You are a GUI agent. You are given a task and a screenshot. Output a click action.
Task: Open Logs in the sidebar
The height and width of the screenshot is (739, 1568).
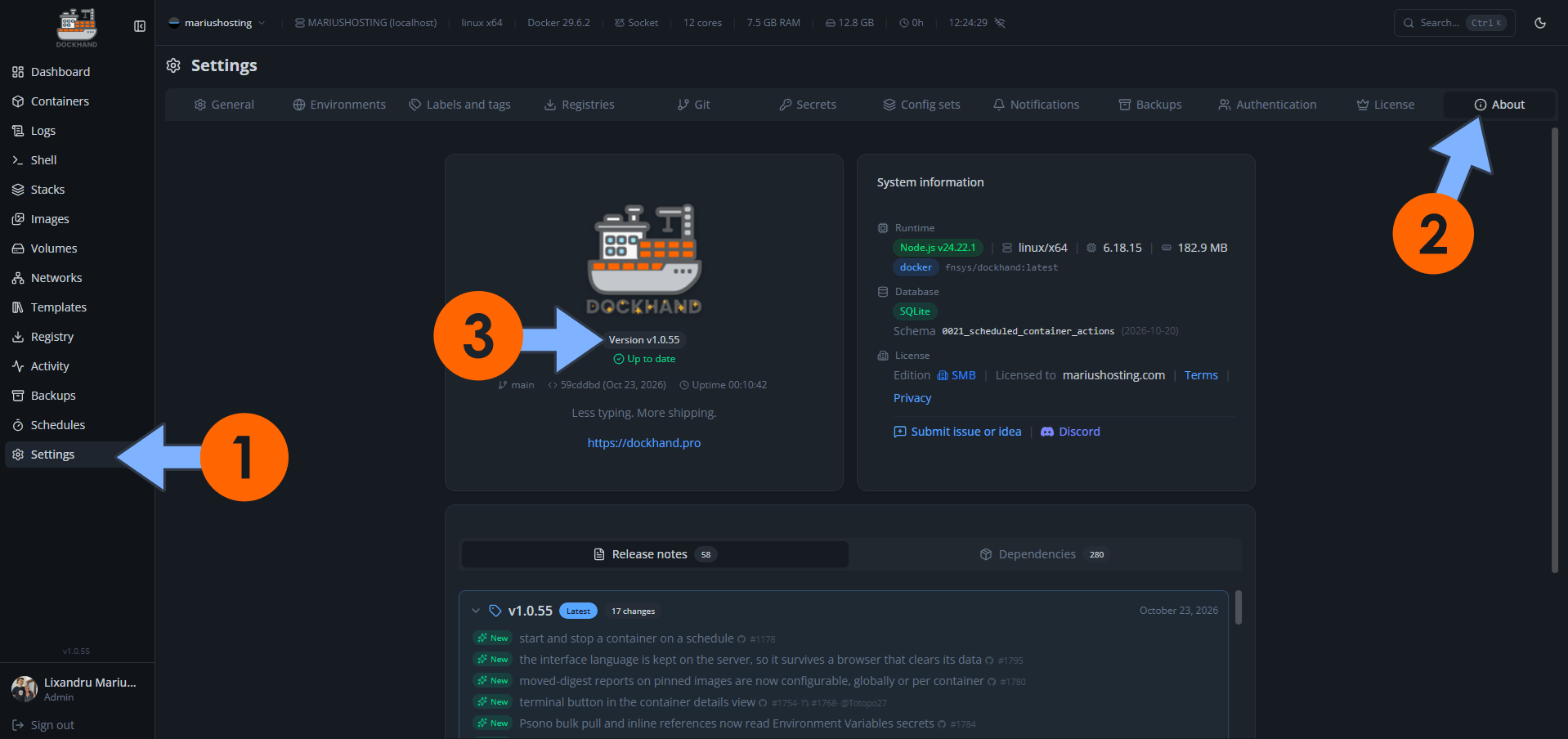coord(78,131)
